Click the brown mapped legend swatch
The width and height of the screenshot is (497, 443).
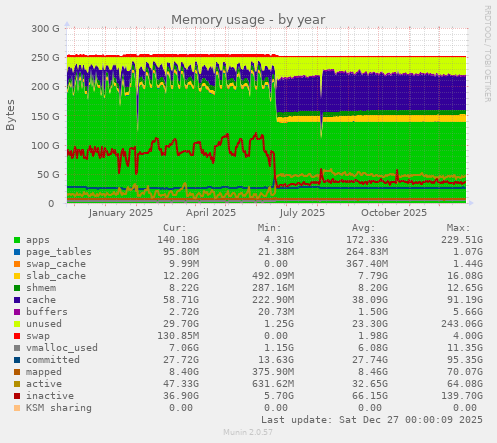point(17,372)
